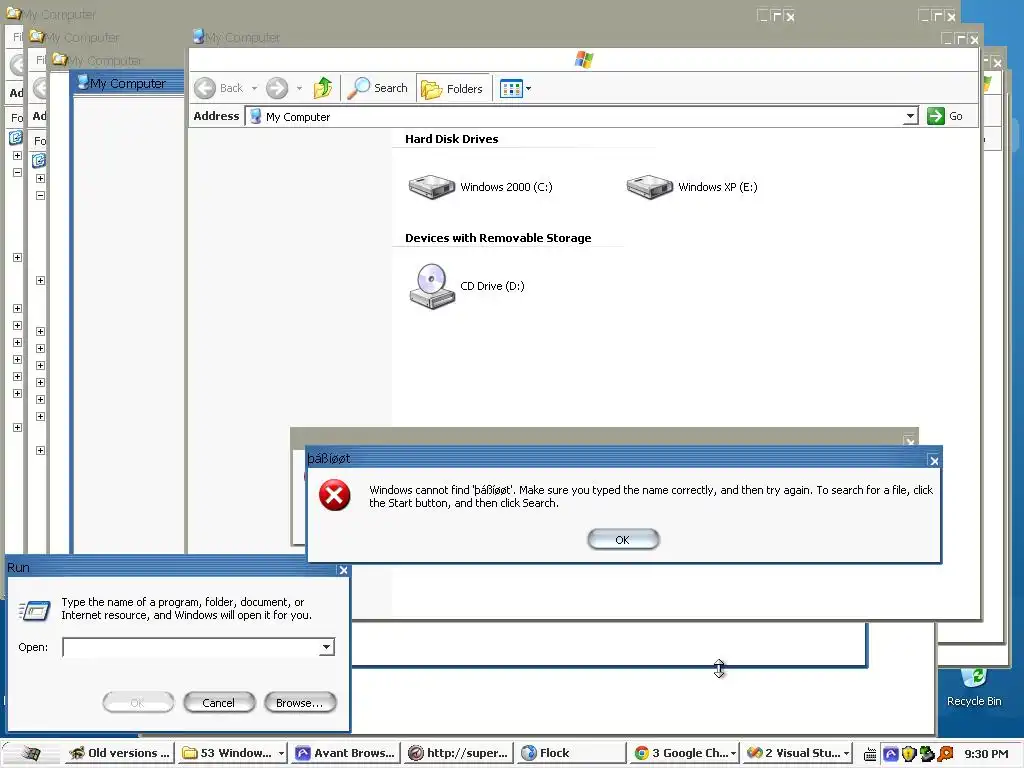Click the Back arrow in Explorer toolbar
The width and height of the screenshot is (1024, 768).
(205, 88)
